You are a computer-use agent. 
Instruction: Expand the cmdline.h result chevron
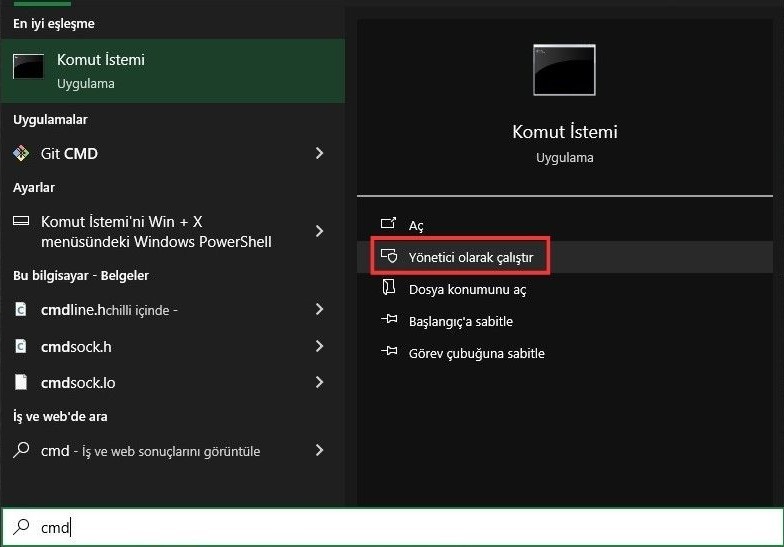[x=319, y=310]
